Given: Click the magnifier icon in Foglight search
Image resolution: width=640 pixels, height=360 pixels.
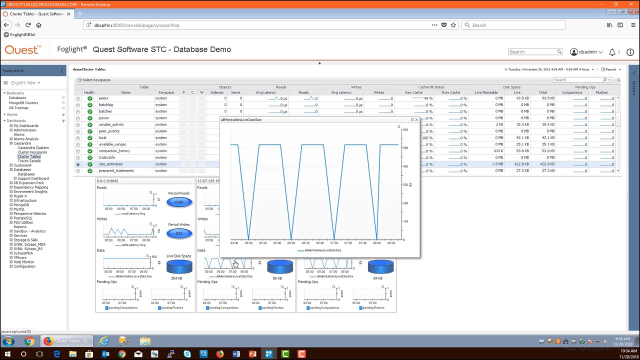Looking at the screenshot, I should [559, 52].
